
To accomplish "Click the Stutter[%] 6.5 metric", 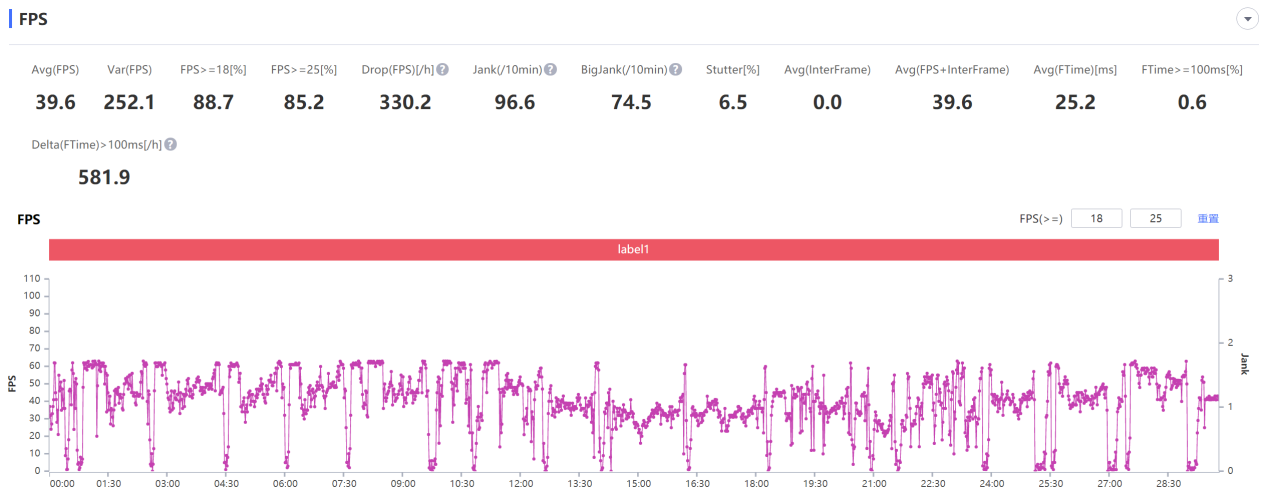I will coord(733,102).
